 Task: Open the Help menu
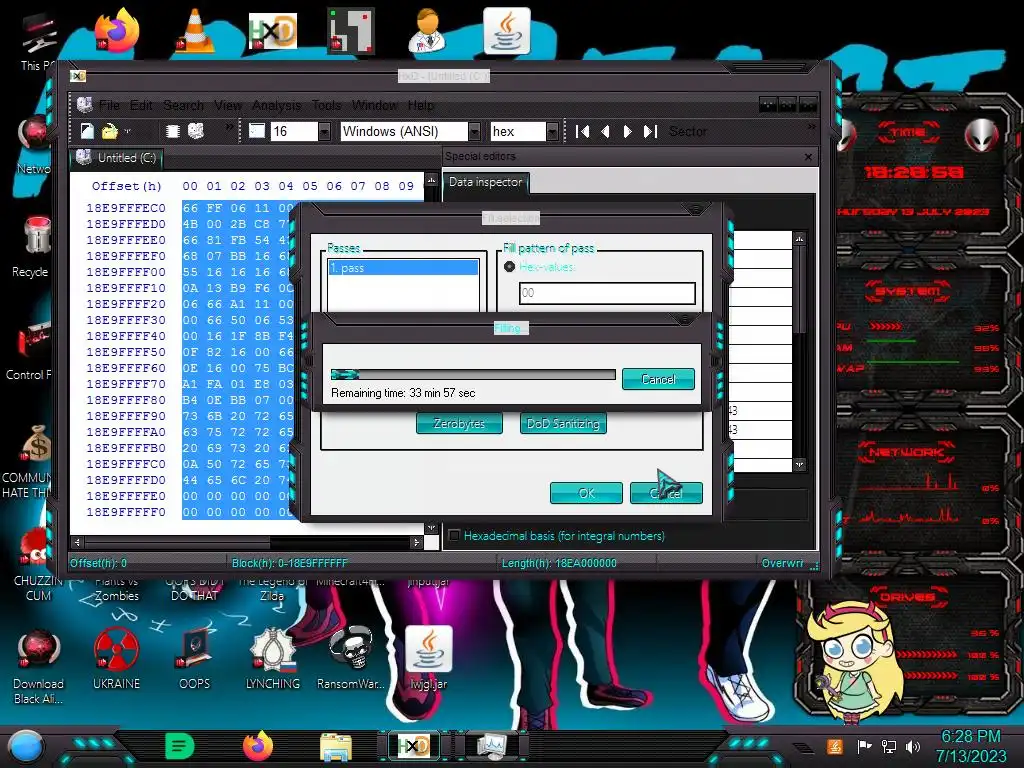[421, 105]
